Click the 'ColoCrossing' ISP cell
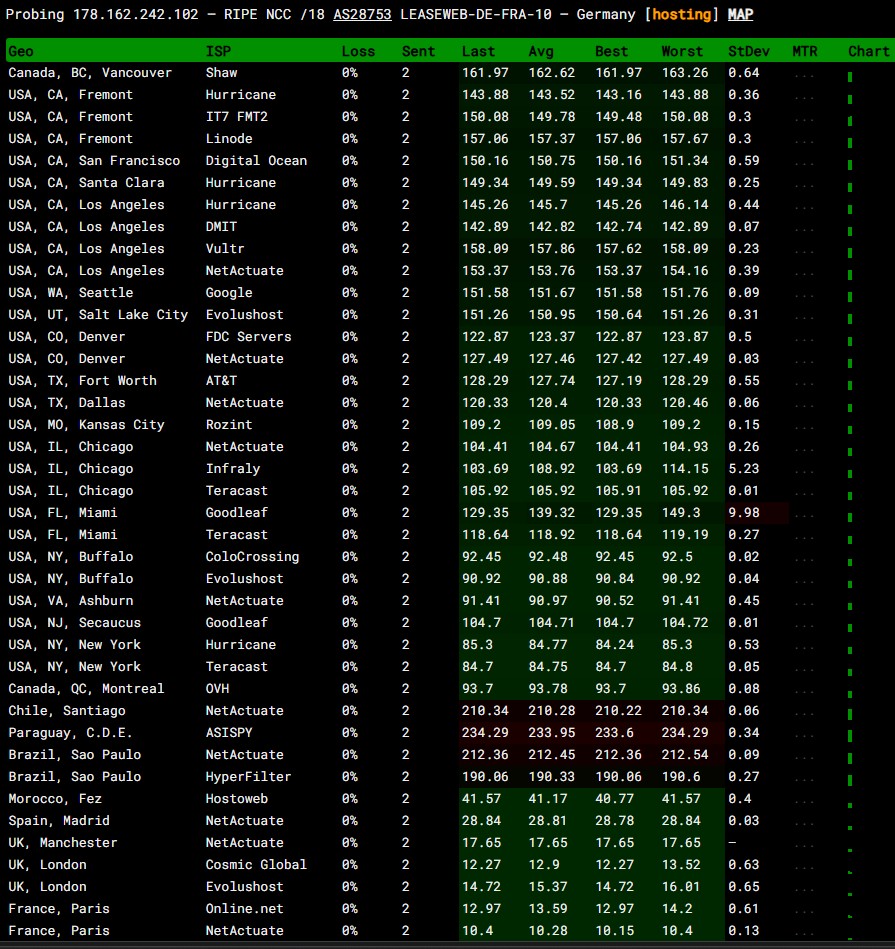This screenshot has width=895, height=949. [252, 557]
